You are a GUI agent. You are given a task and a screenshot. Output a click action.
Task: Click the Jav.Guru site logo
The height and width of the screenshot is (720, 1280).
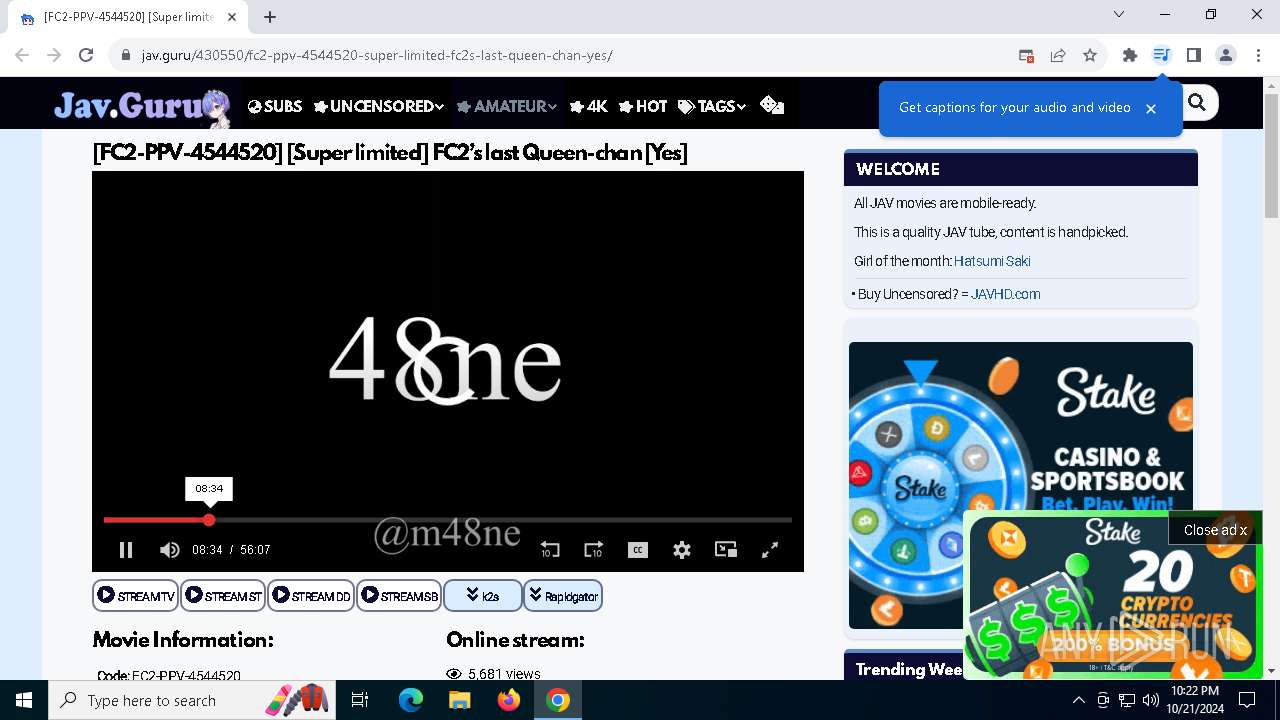[x=143, y=105]
